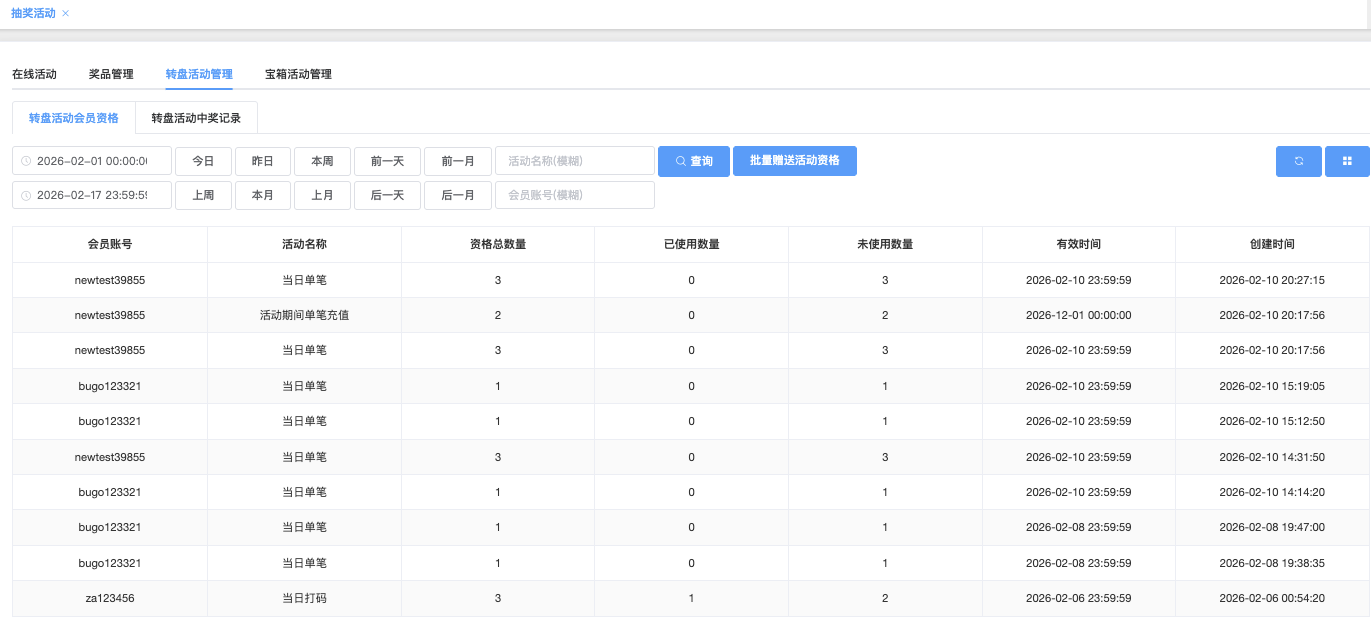Switch to 在线活动 tab
Viewport: 1371px width, 617px height.
34,74
